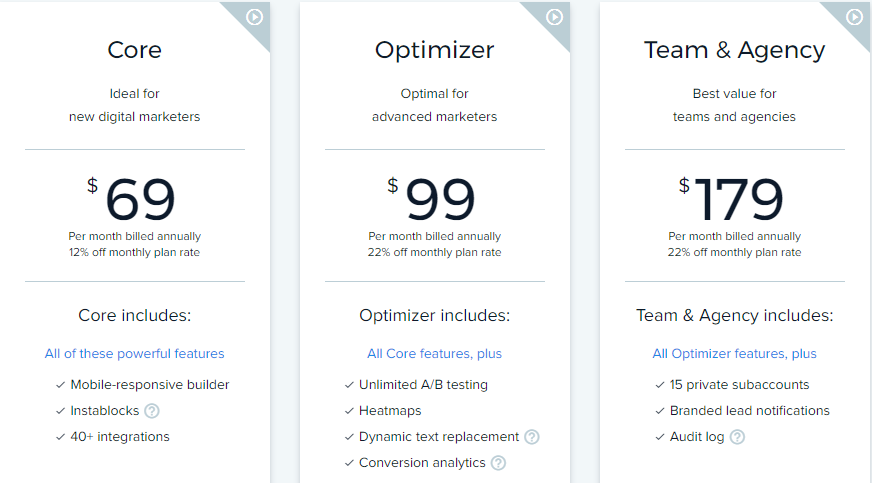Open 'All Core features, plus' link
The width and height of the screenshot is (872, 483).
[x=434, y=353]
